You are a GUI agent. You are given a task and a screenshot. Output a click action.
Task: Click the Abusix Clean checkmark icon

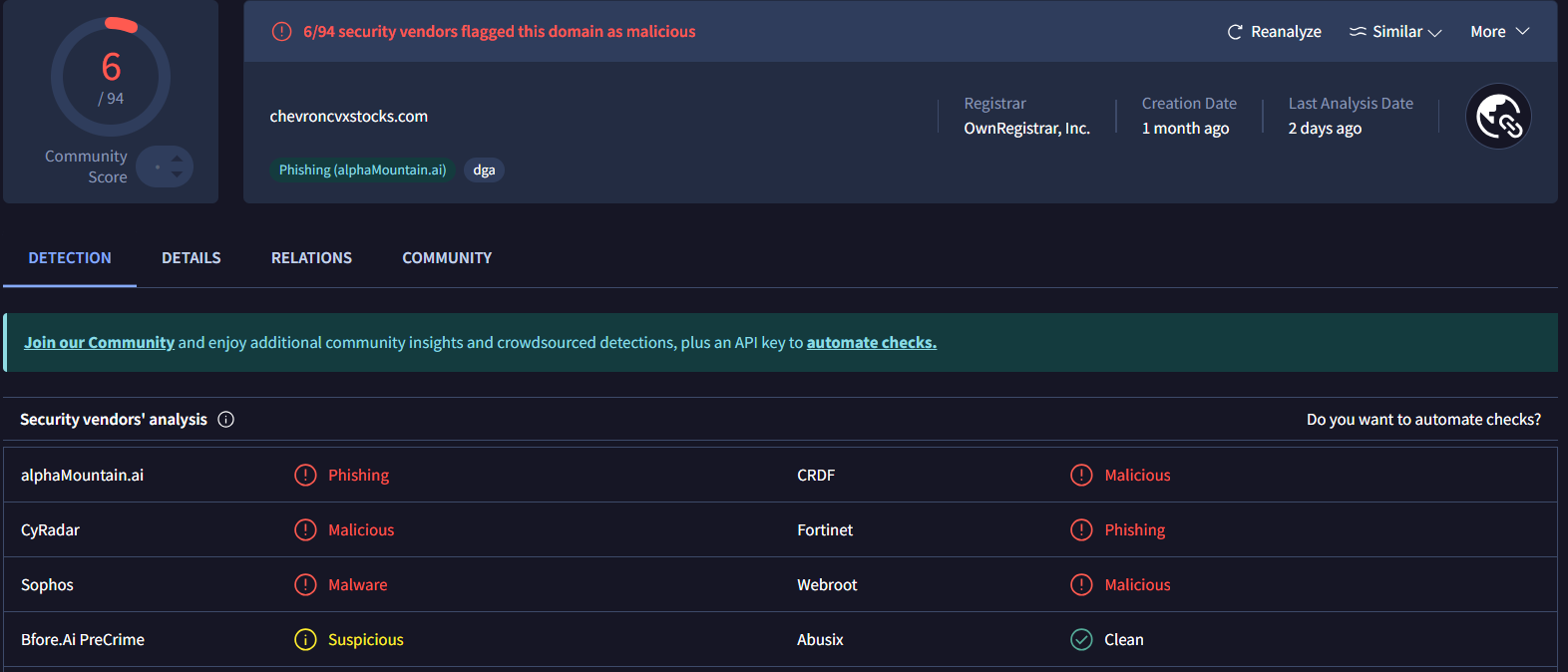pyautogui.click(x=1081, y=640)
